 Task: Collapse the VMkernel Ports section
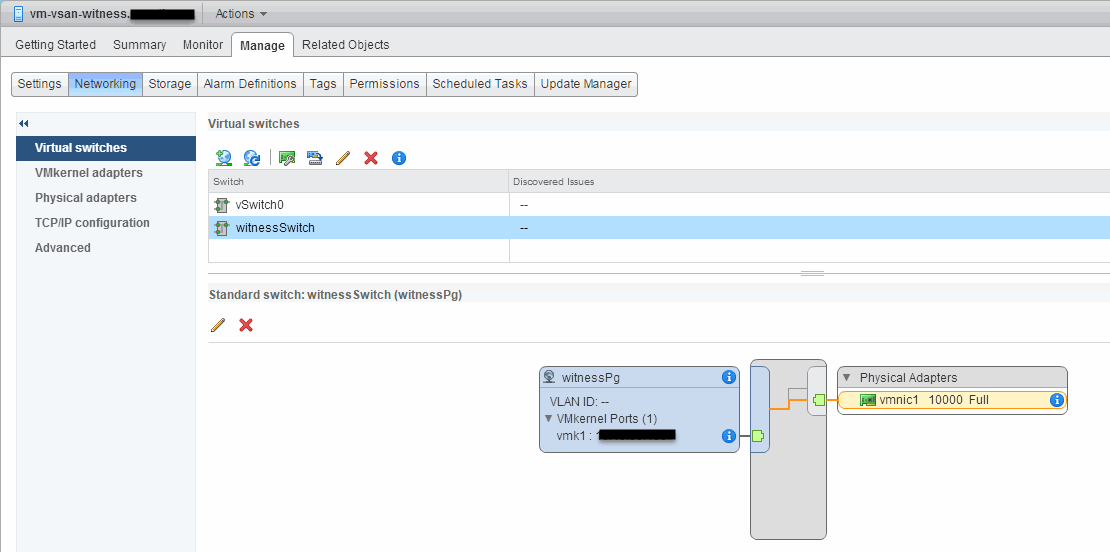(549, 419)
